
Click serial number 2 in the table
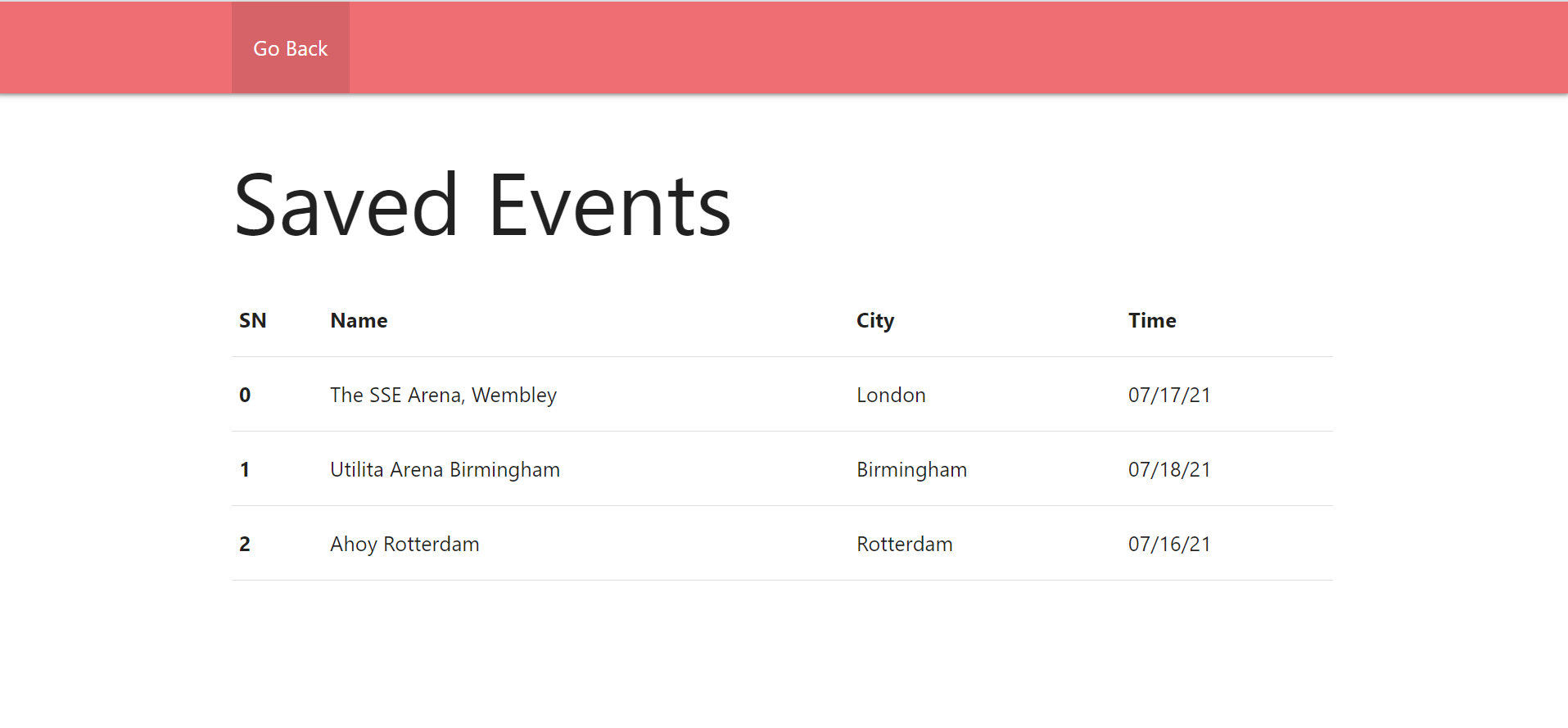(x=244, y=544)
